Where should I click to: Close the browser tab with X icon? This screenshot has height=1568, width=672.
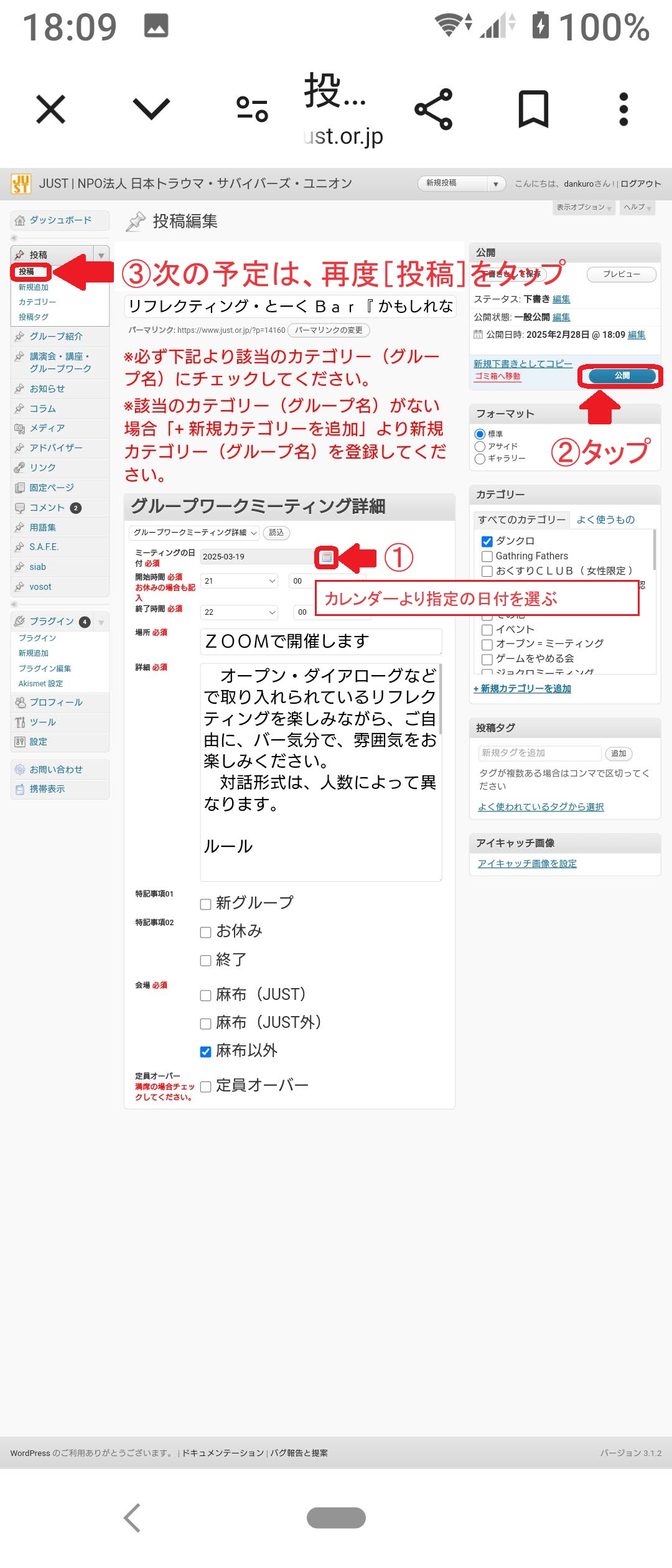point(51,110)
